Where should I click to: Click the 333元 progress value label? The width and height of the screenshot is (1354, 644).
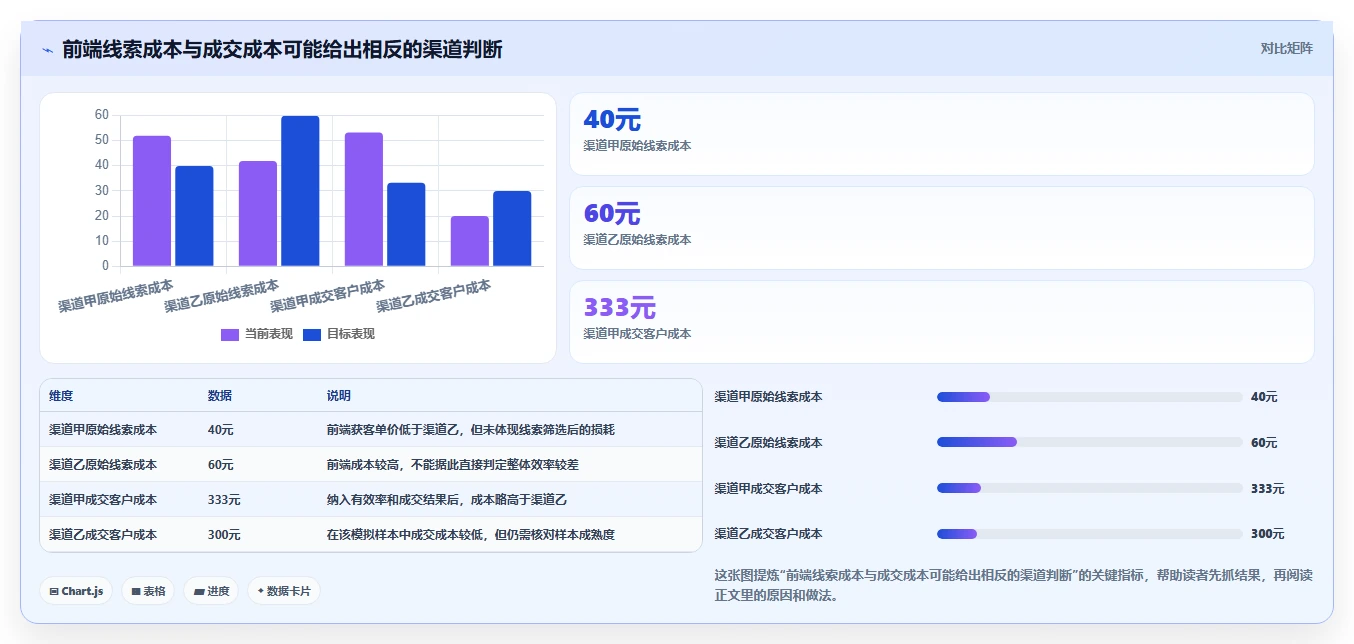pyautogui.click(x=1267, y=488)
